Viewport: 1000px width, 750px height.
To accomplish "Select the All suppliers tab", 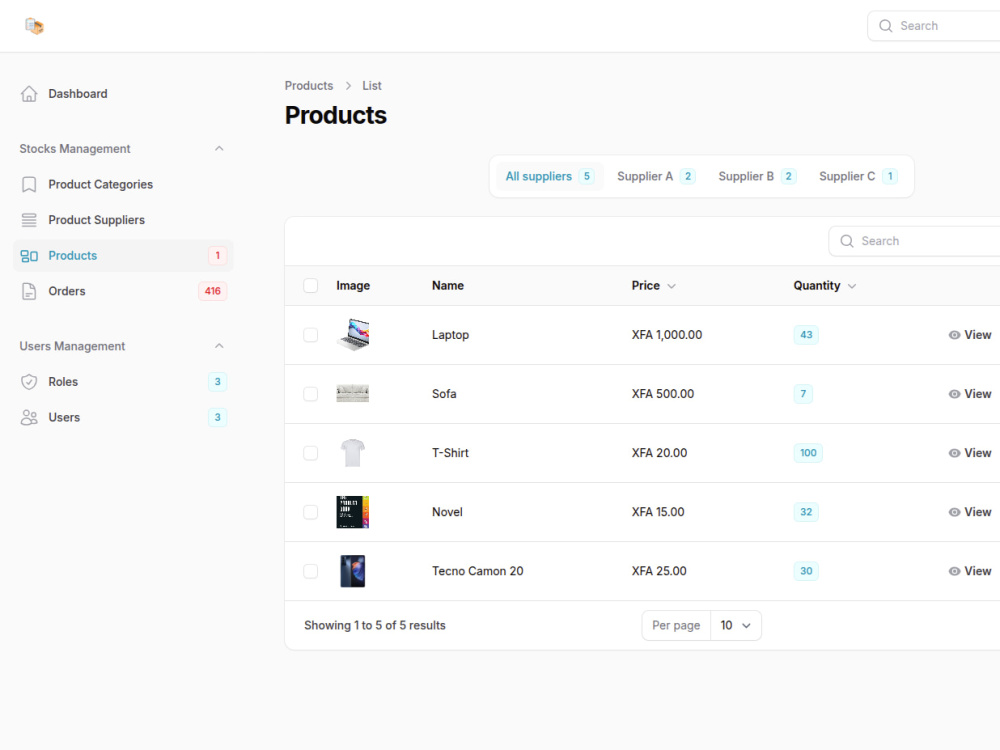I will click(x=549, y=177).
